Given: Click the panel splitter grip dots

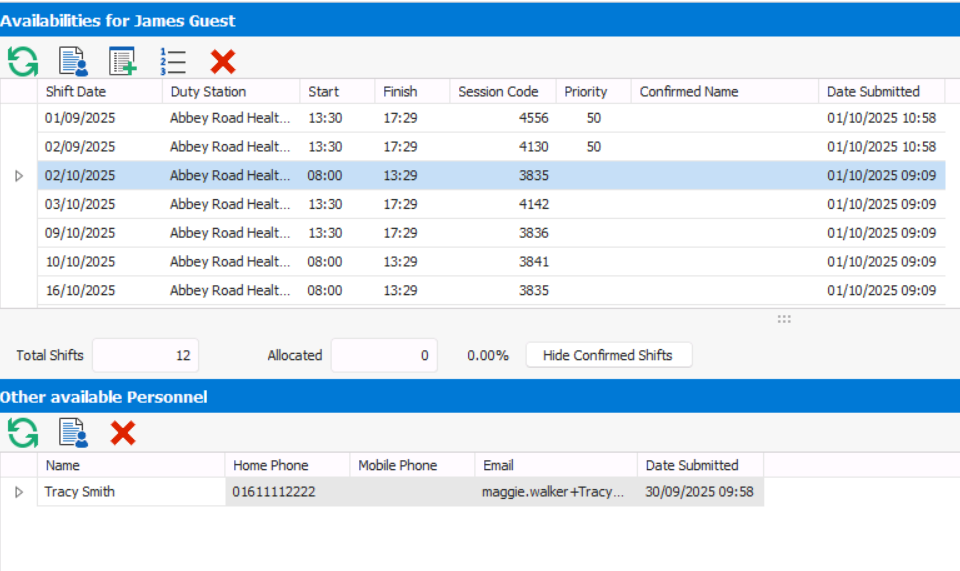Looking at the screenshot, I should [x=784, y=319].
